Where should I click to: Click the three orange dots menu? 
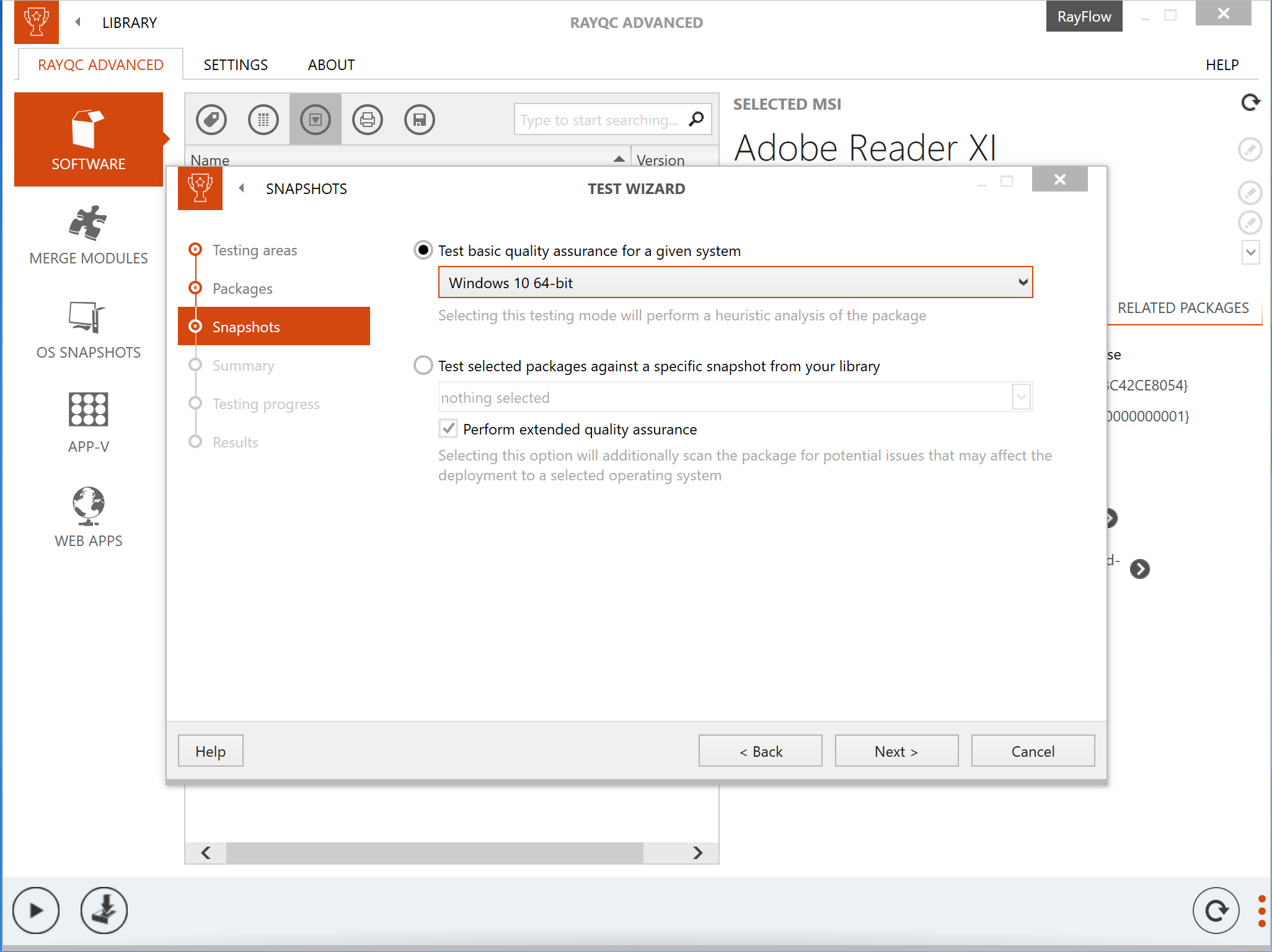pos(1261,910)
